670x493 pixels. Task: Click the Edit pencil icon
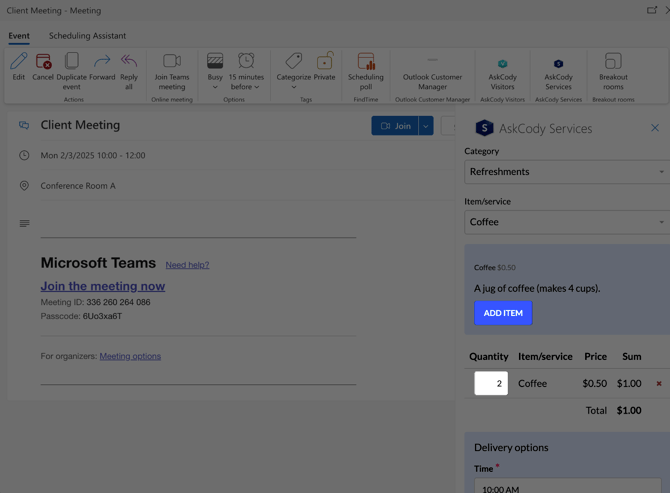[x=18, y=61]
